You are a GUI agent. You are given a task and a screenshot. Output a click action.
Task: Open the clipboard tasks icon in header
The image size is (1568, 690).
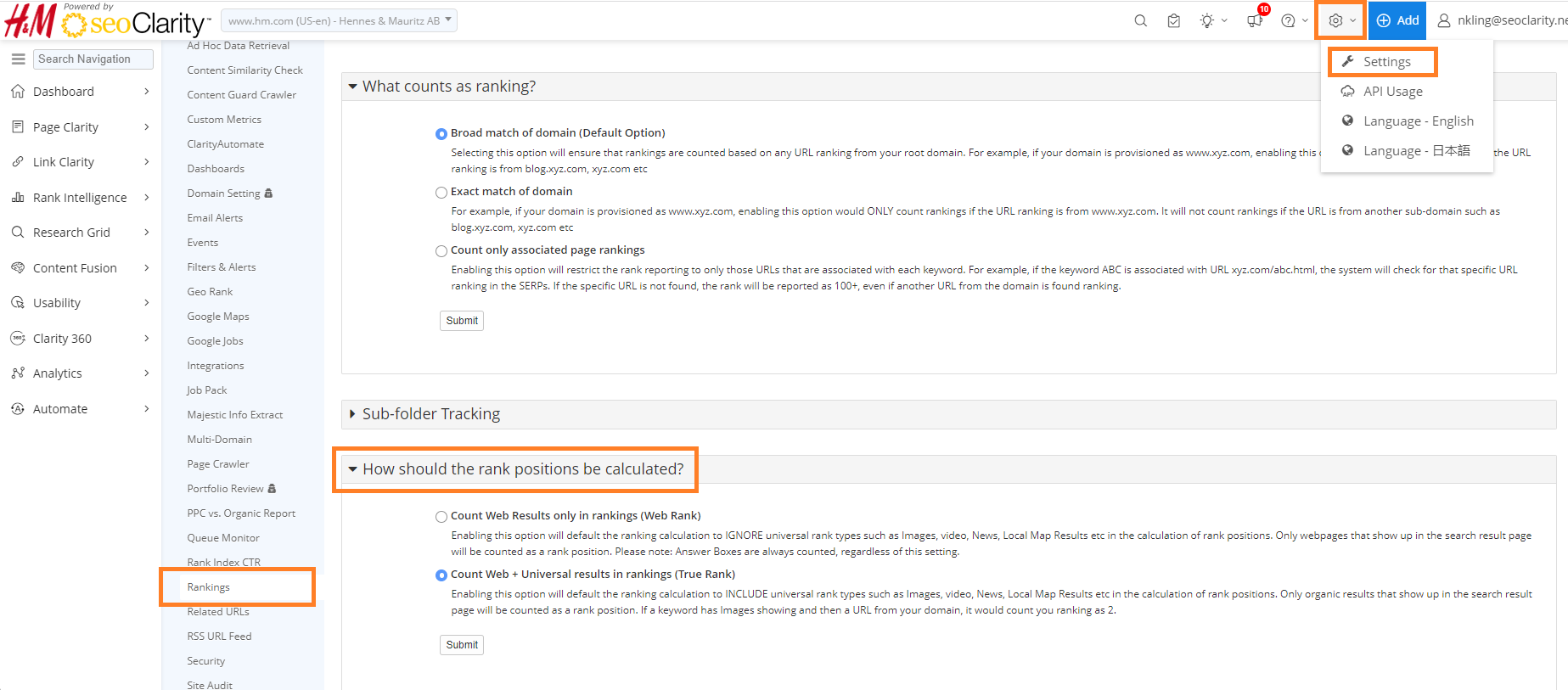click(1173, 20)
